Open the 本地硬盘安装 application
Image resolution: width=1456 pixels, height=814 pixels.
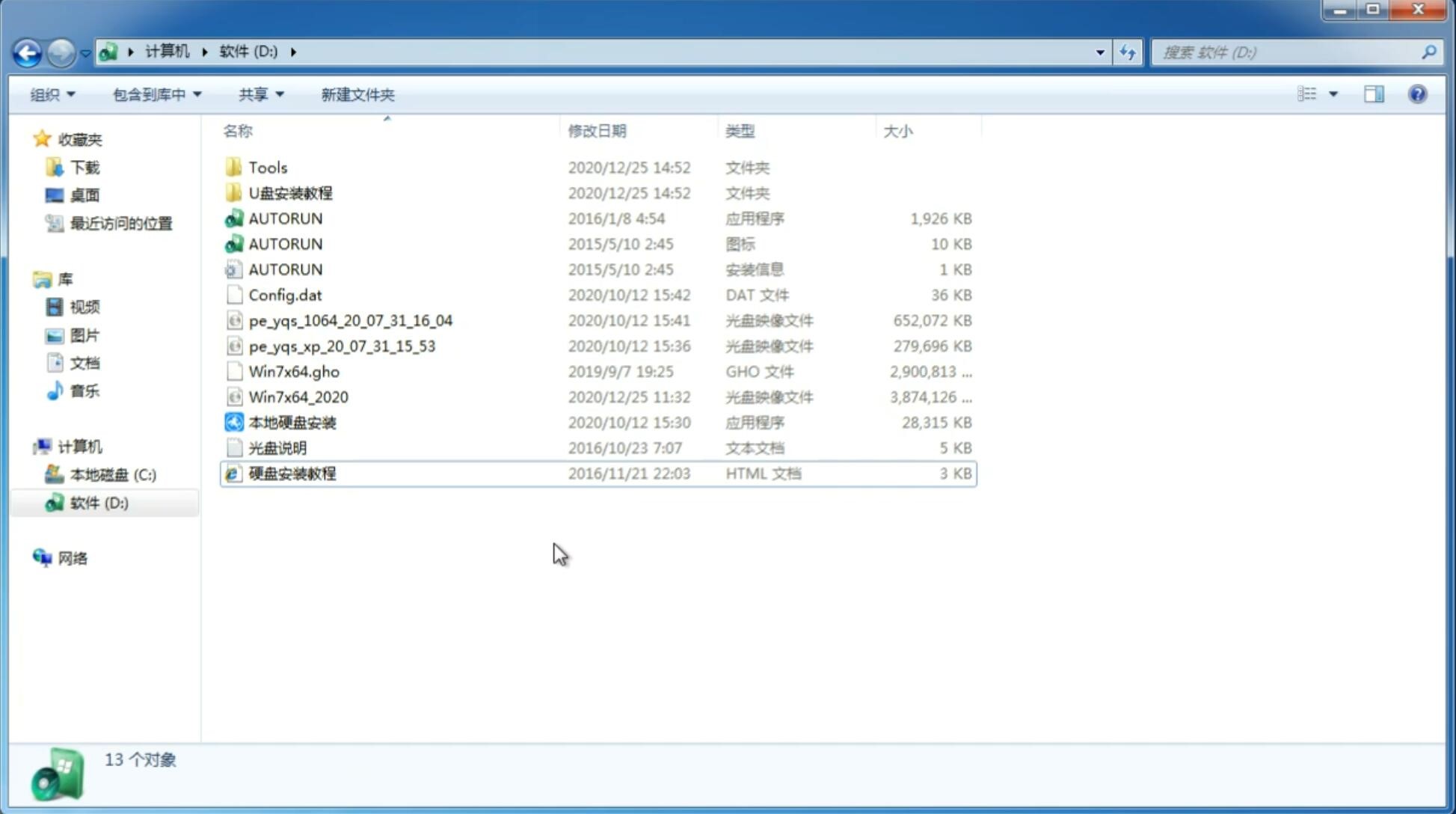pyautogui.click(x=292, y=422)
